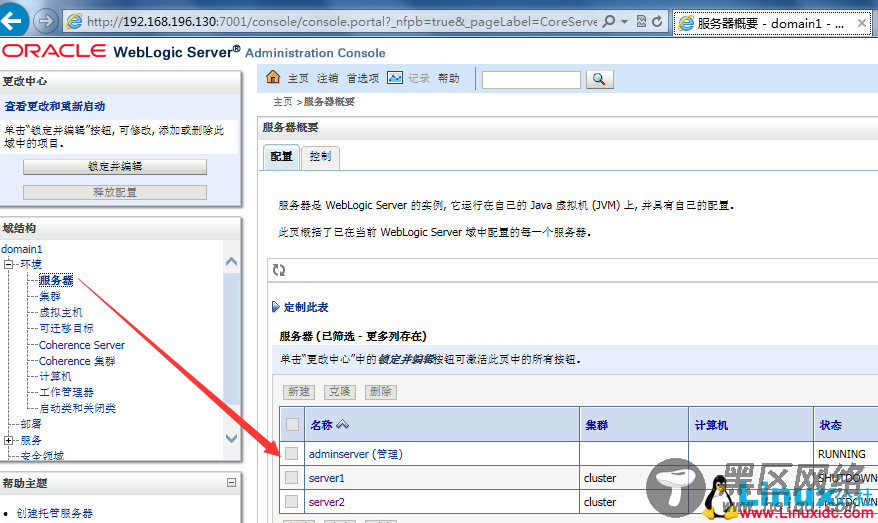
Task: Expand 定制此表 disclosure triangle
Action: [x=275, y=307]
